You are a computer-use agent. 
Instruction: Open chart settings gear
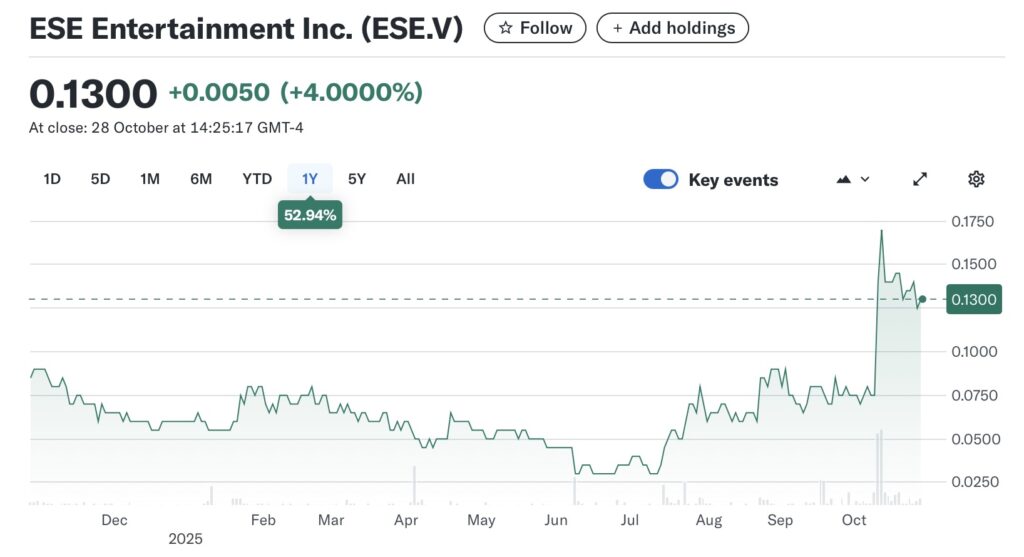(976, 179)
